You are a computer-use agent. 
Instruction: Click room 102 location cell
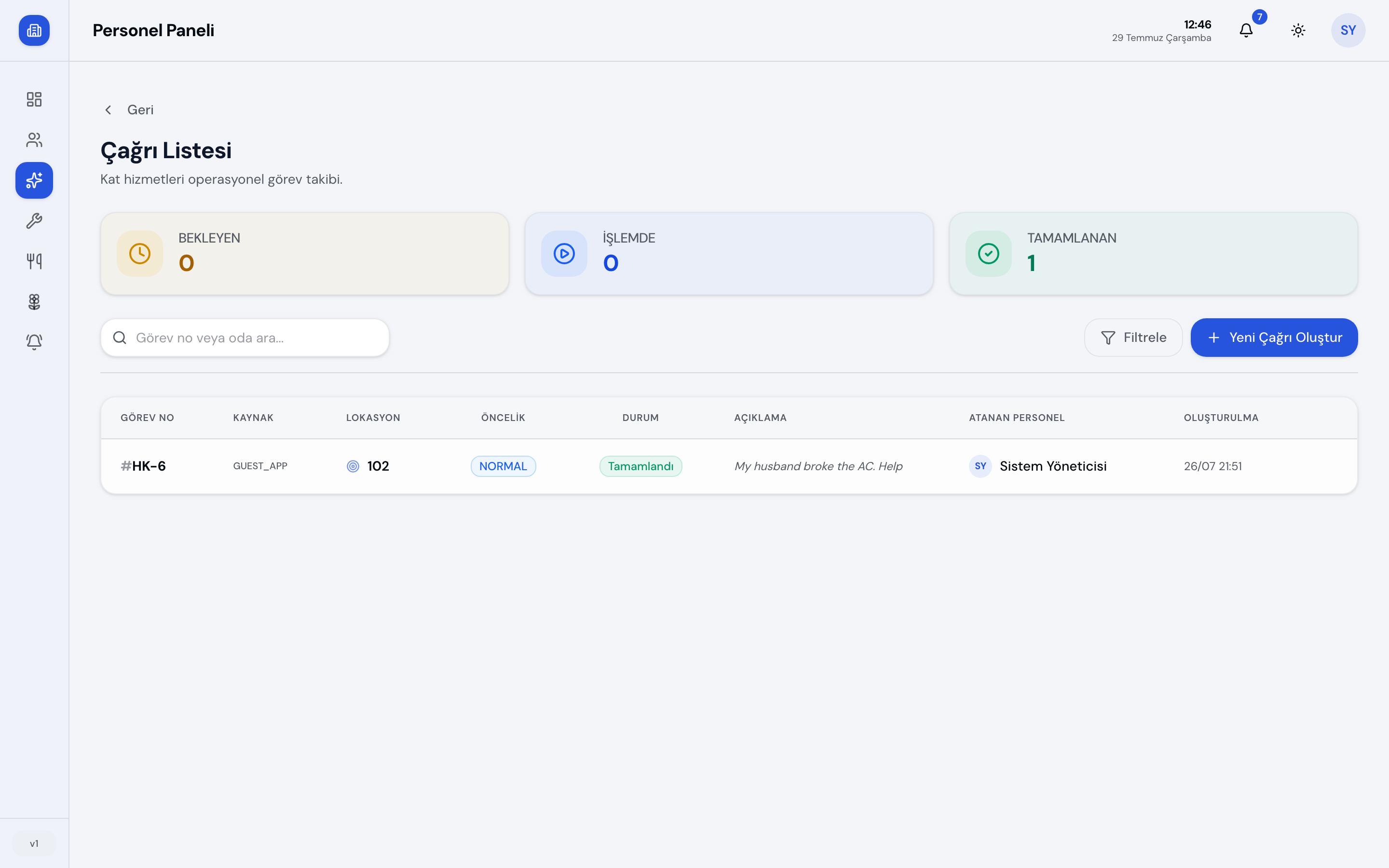tap(378, 466)
